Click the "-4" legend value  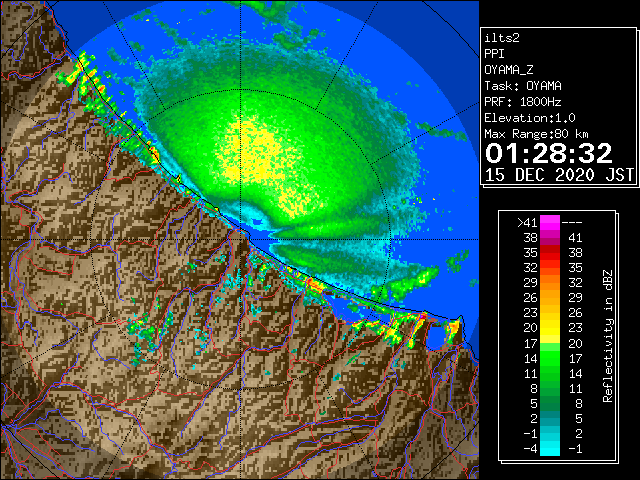tap(530, 449)
